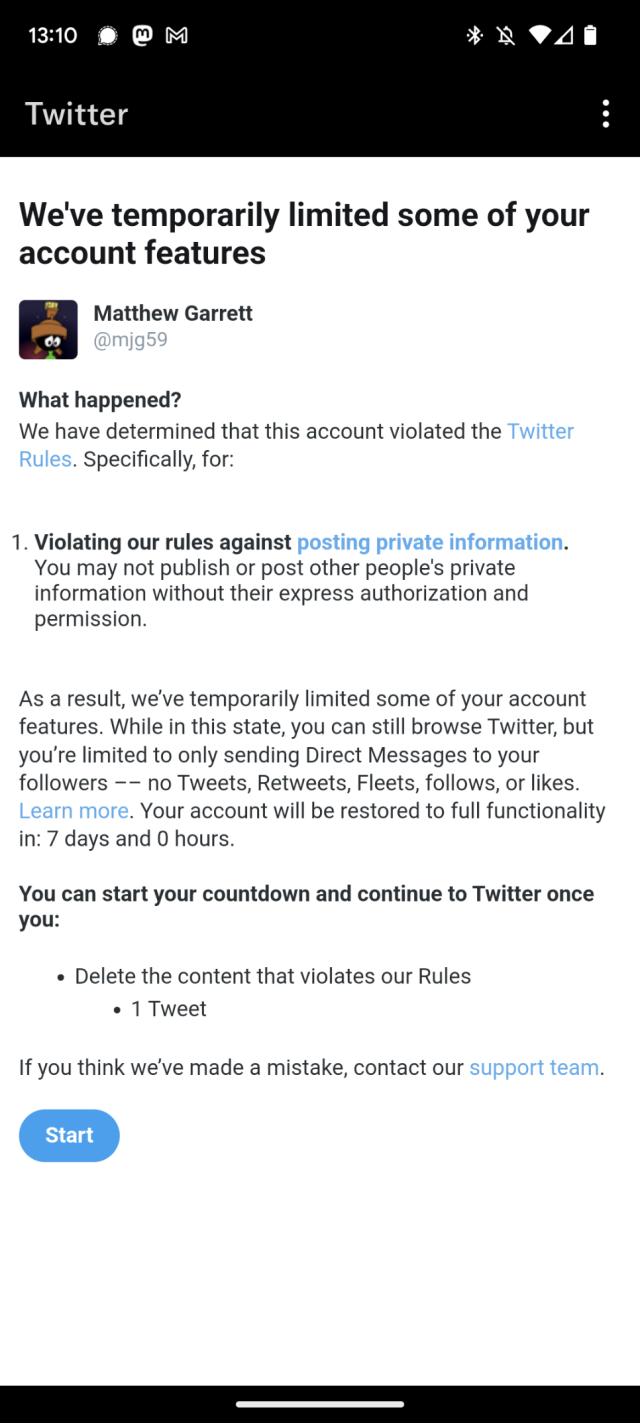Tap the 1 Tweet deletion requirement
This screenshot has width=640, height=1423.
[x=168, y=1009]
